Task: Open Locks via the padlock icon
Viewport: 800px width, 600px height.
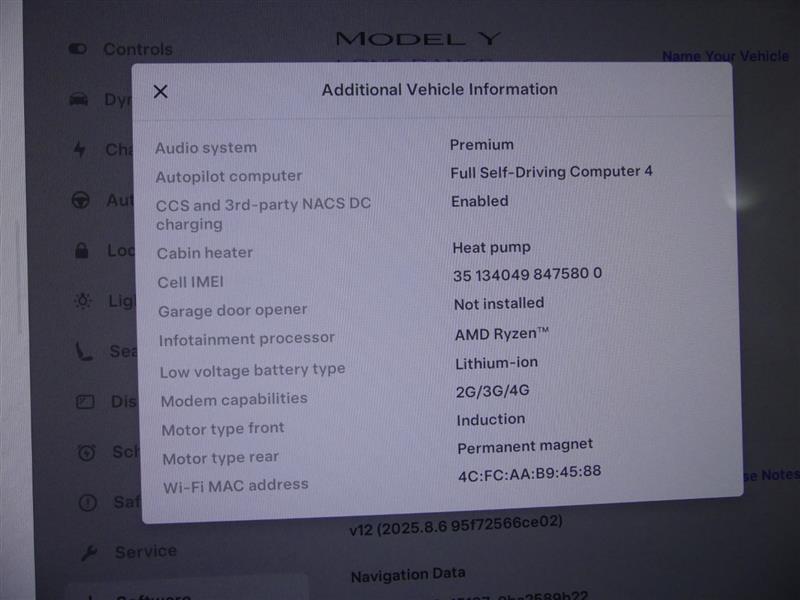Action: click(82, 251)
